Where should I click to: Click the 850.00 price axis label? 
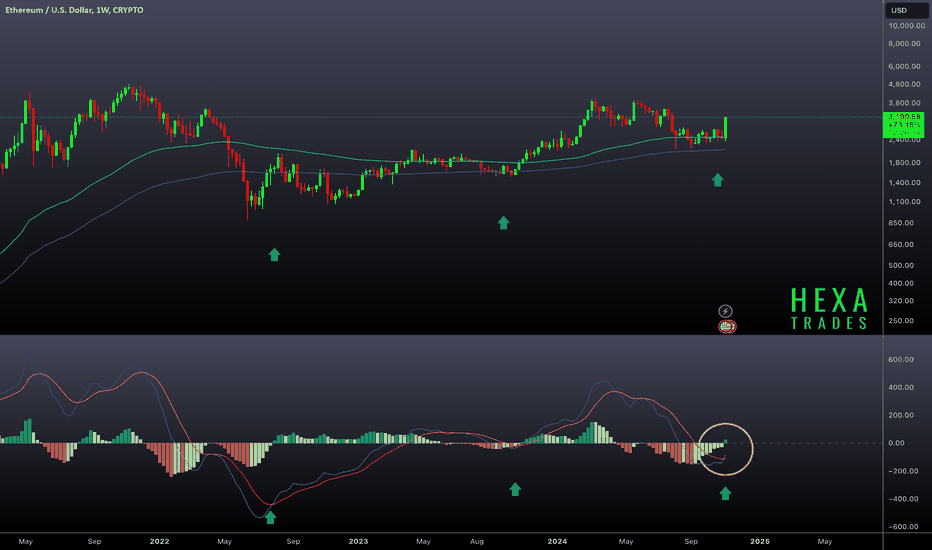tap(901, 223)
